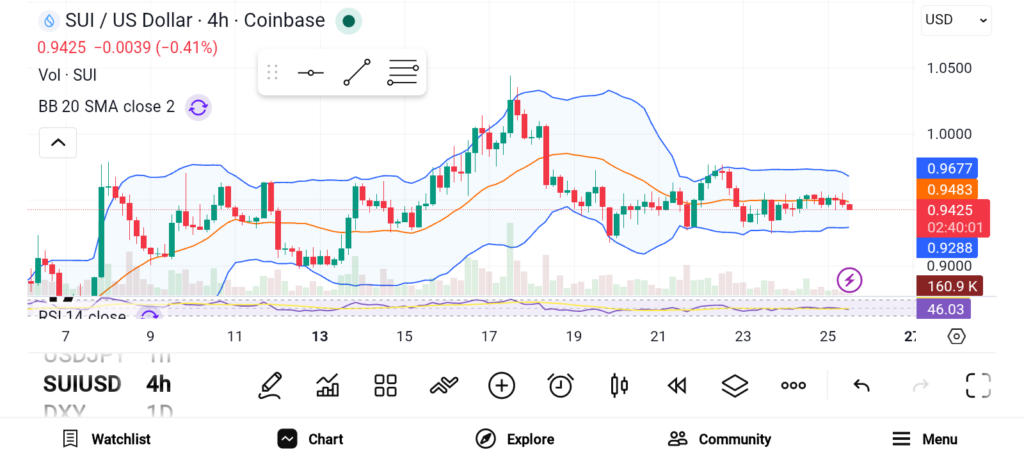The width and height of the screenshot is (1024, 461).
Task: Toggle fullscreen mode for the chart
Action: (x=977, y=385)
